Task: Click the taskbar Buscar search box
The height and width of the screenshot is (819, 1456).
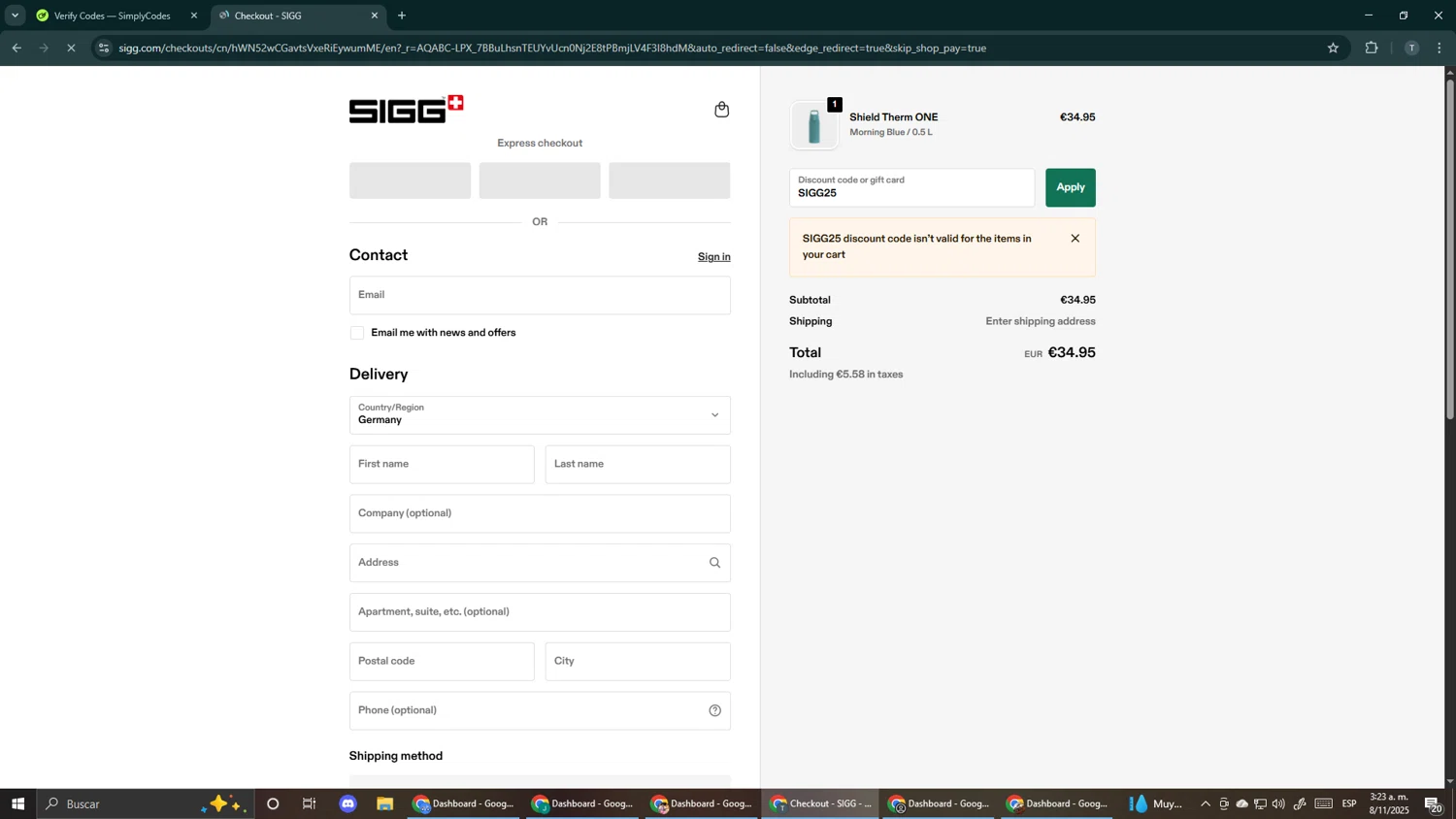Action: click(x=146, y=803)
